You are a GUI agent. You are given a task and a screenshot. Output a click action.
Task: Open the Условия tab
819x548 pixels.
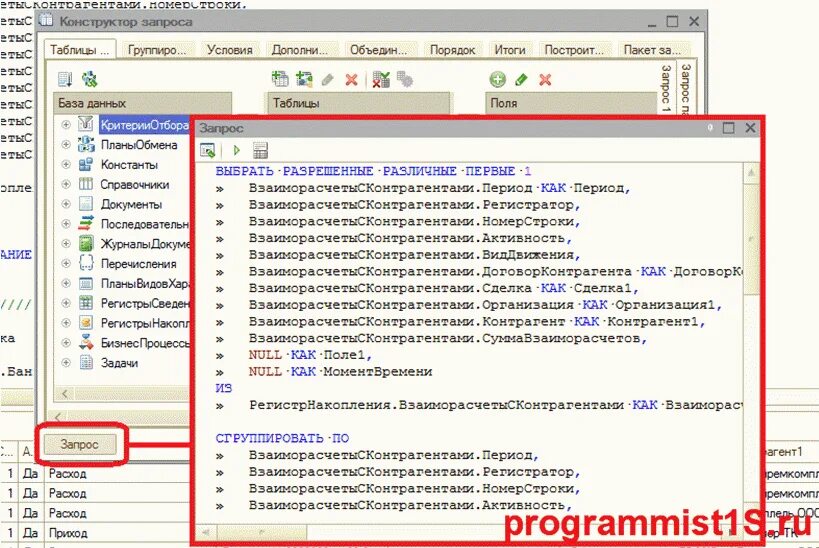[x=230, y=50]
